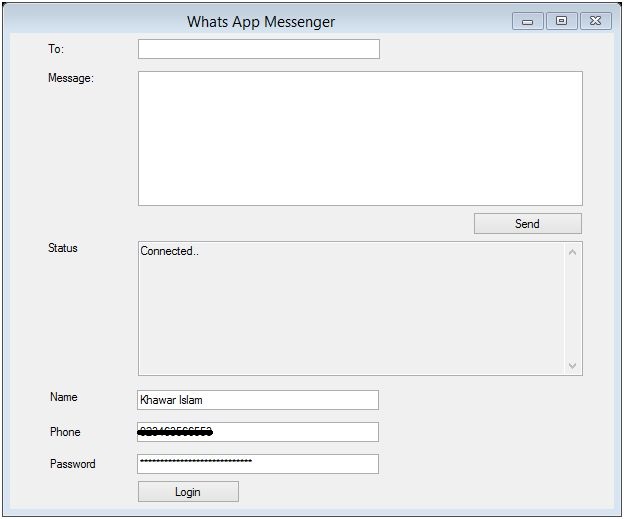The width and height of the screenshot is (624, 519).
Task: Click the 'Name' label
Action: (64, 397)
